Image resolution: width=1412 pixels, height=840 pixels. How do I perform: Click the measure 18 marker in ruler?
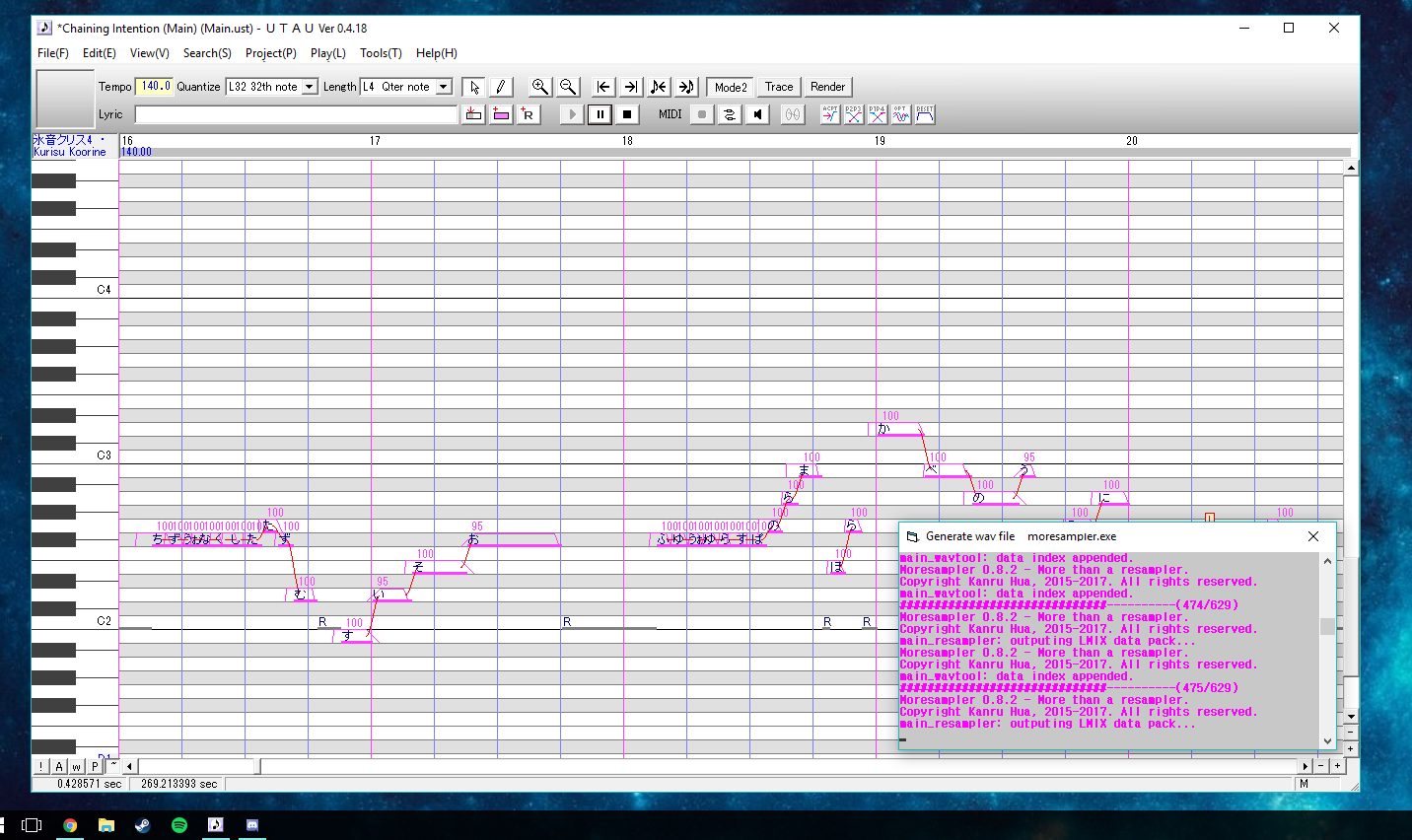click(627, 141)
